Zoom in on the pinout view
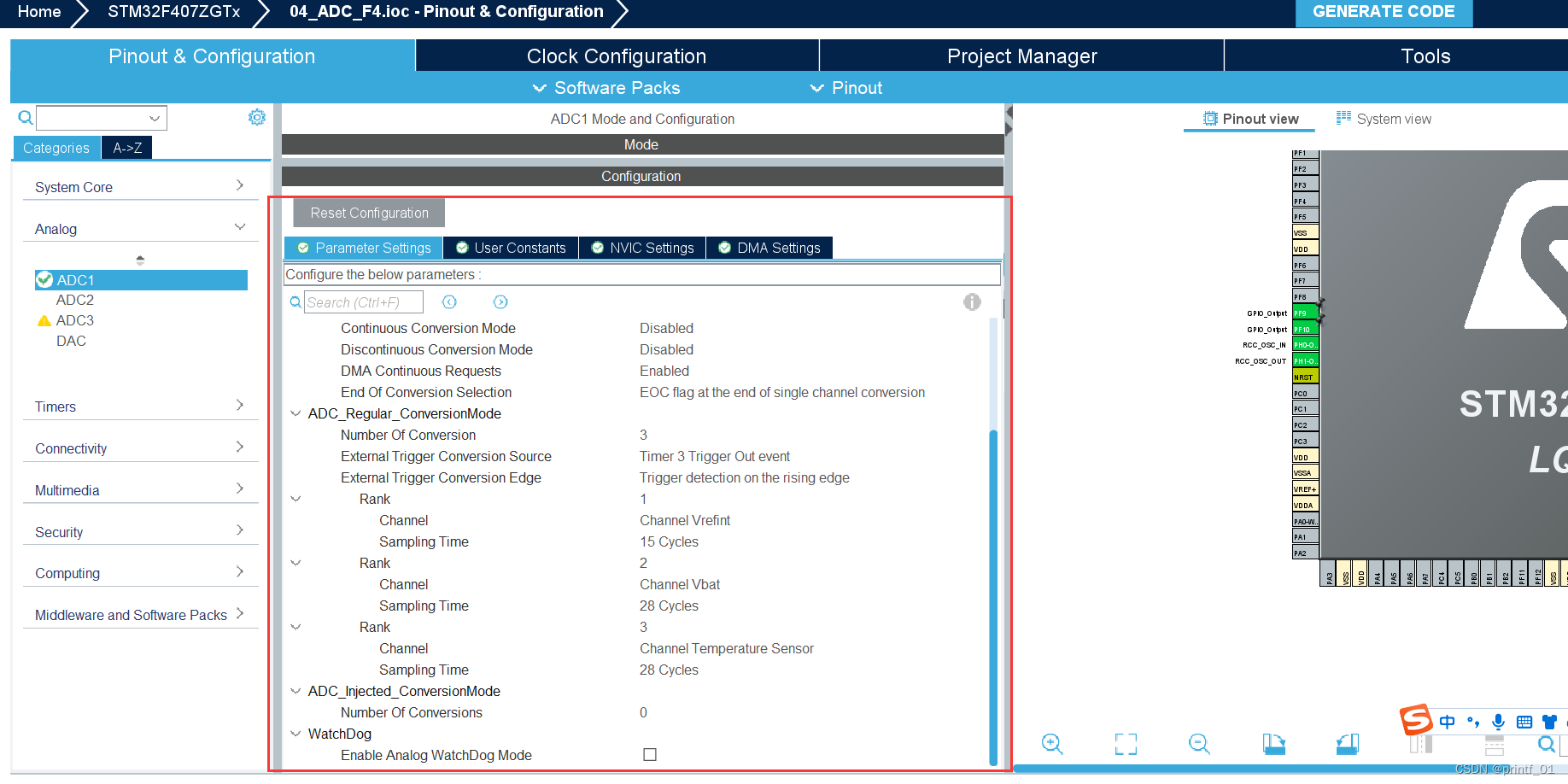Screen dimensions: 1568x784 pyautogui.click(x=1052, y=744)
